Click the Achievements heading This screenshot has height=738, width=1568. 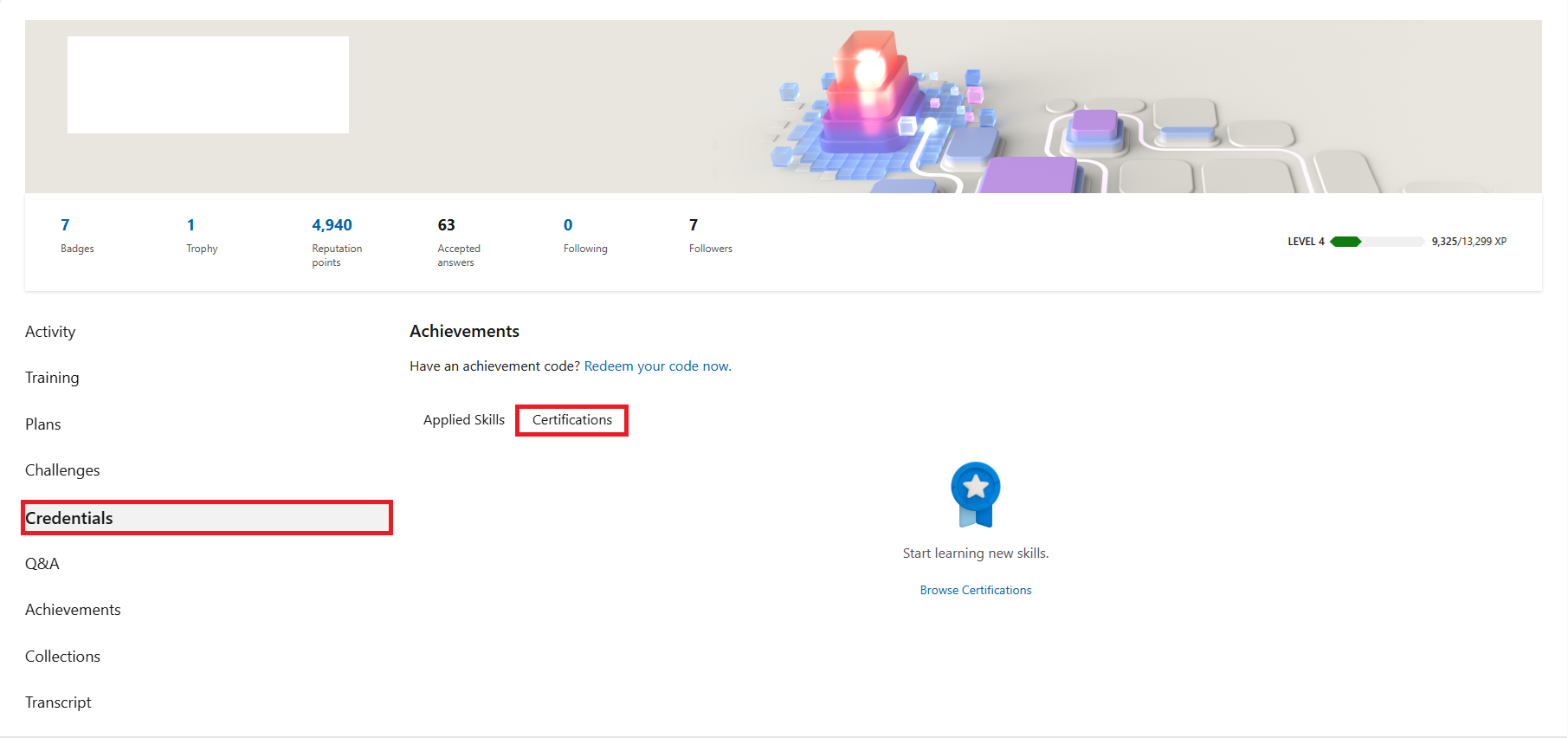click(x=464, y=331)
